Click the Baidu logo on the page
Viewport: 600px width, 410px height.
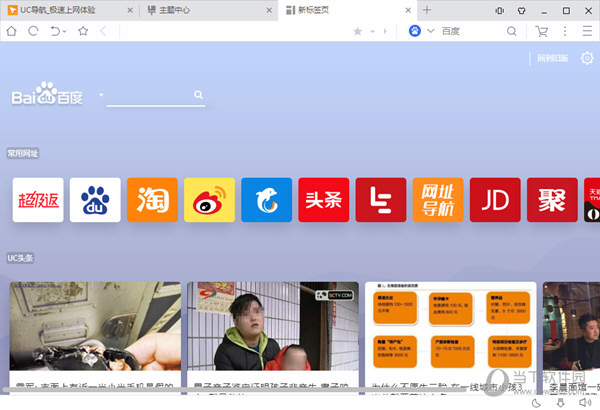coord(47,93)
